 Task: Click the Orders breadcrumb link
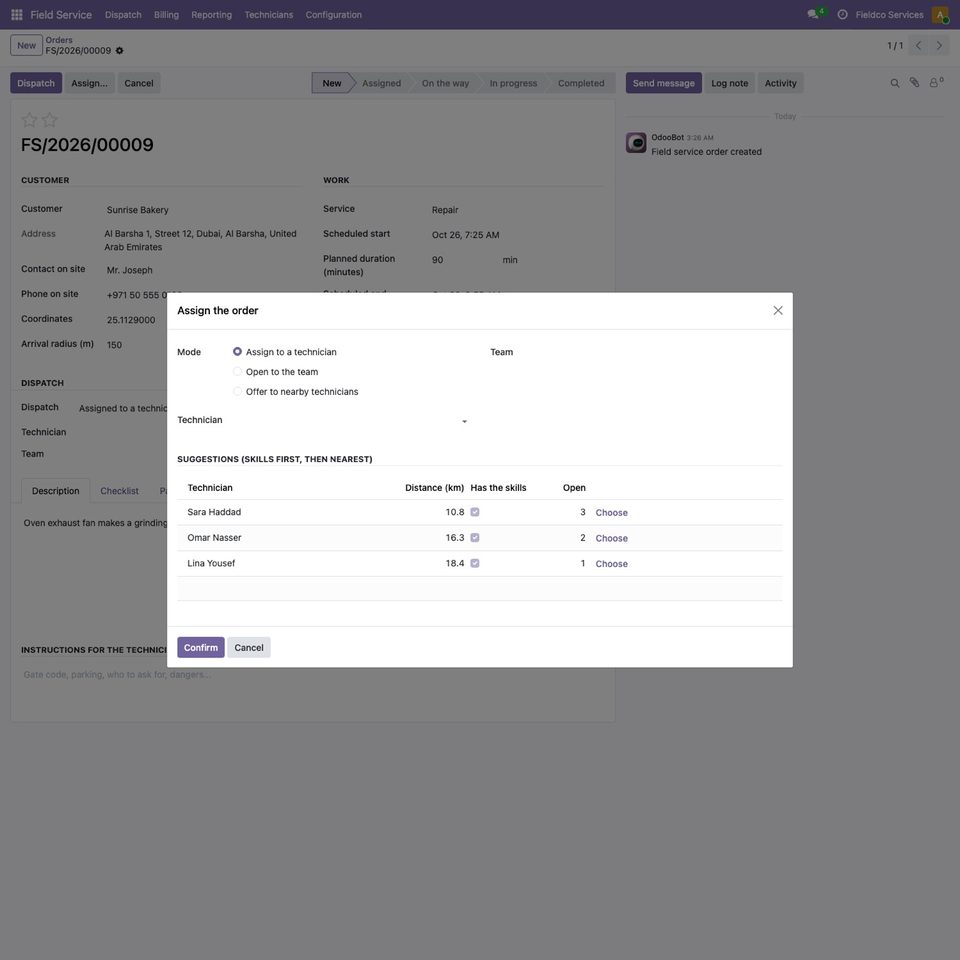coord(59,40)
